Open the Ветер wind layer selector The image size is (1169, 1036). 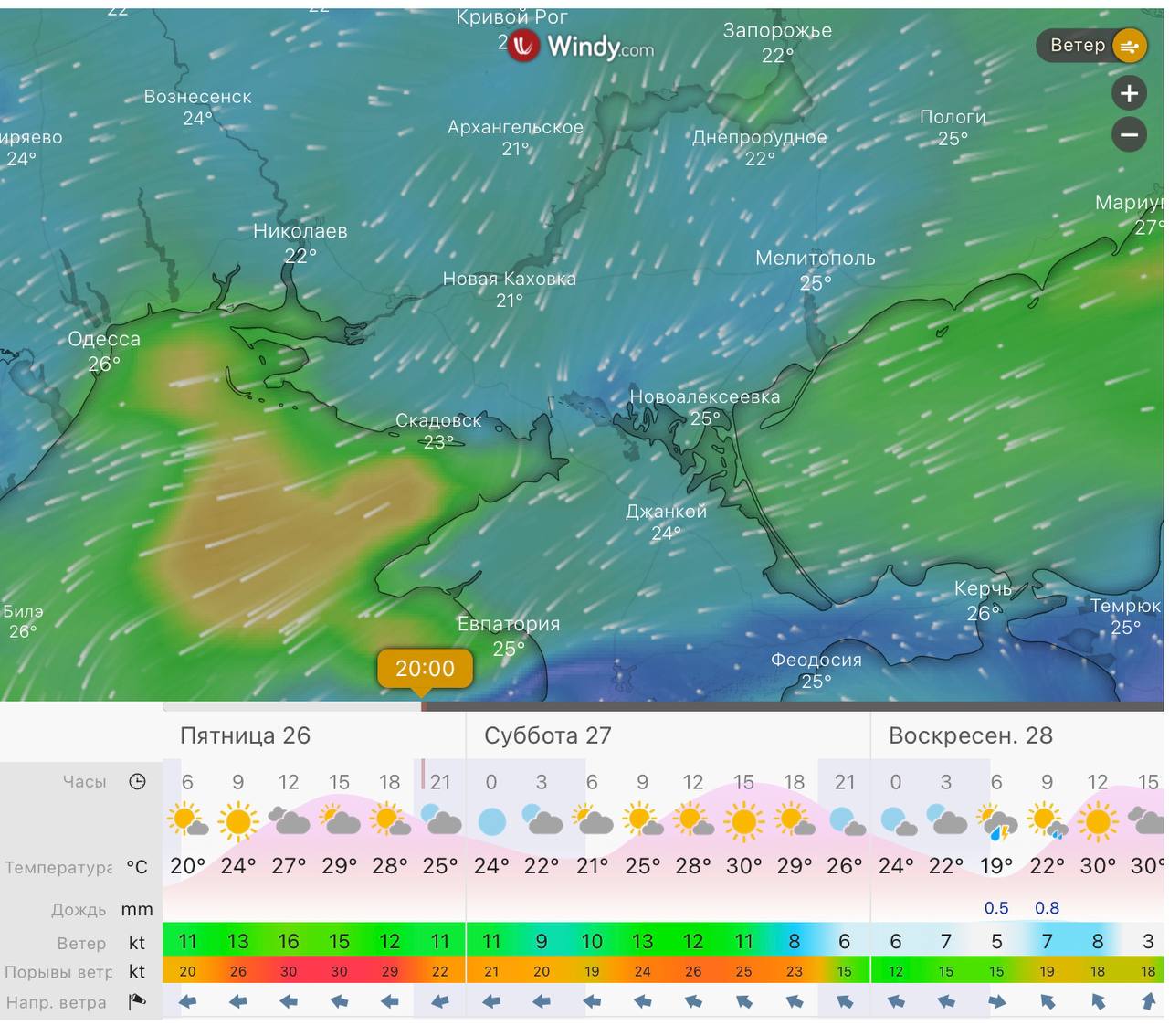[x=1091, y=46]
